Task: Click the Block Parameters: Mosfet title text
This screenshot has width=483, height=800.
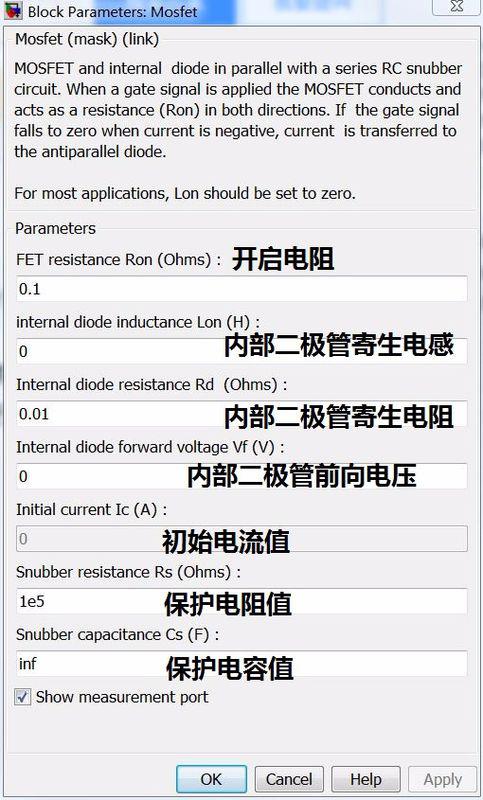Action: coord(112,12)
